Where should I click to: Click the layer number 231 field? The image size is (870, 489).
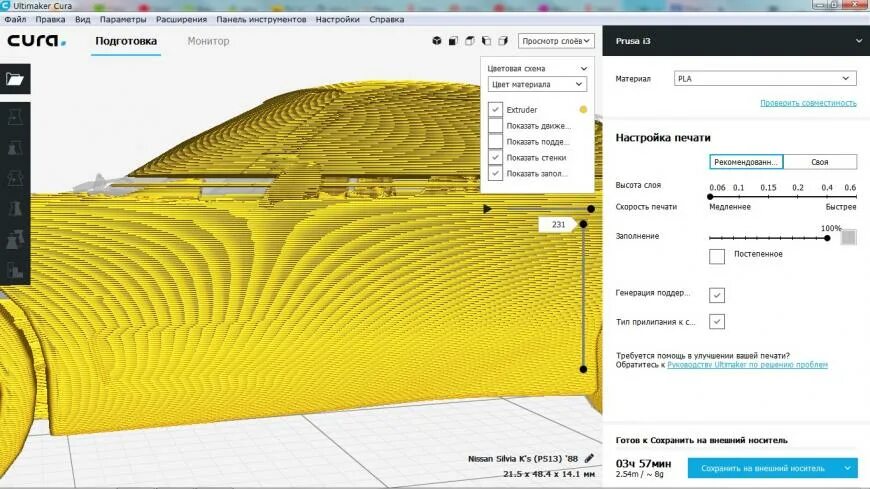(x=558, y=224)
